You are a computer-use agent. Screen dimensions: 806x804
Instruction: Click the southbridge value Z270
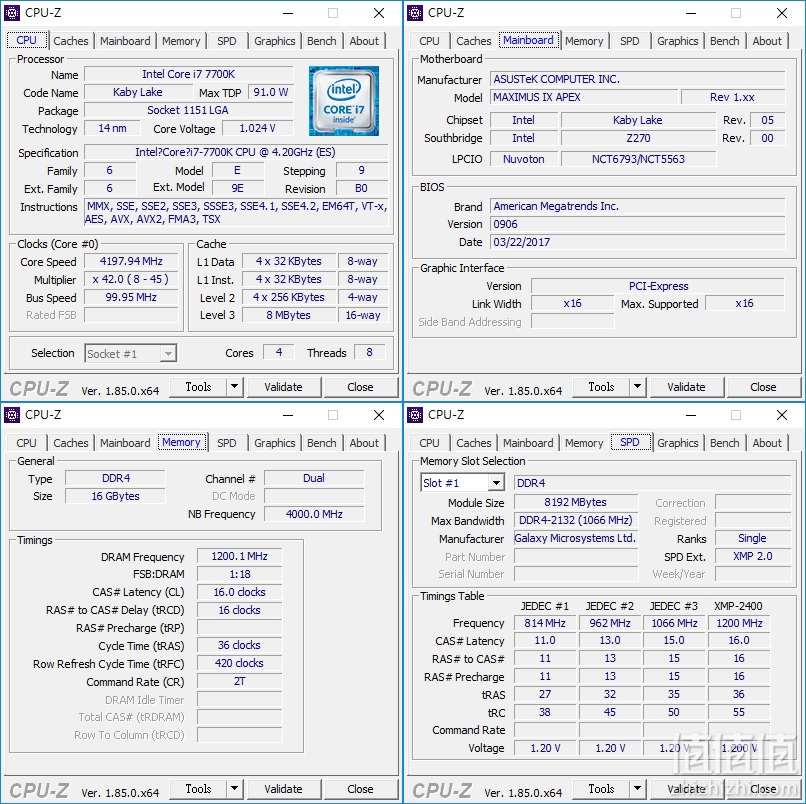638,138
